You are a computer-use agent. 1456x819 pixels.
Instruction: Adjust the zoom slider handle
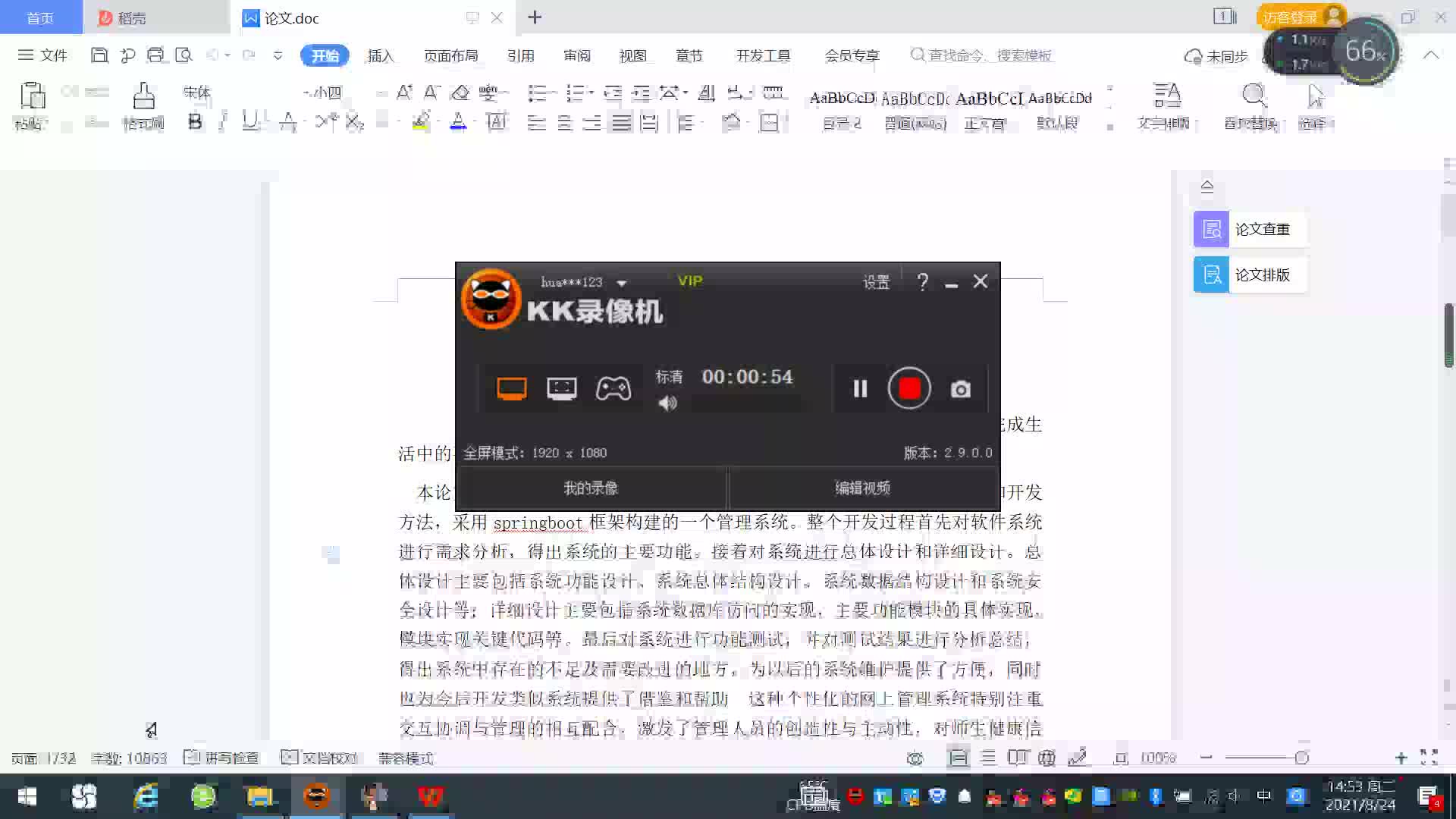click(1302, 758)
